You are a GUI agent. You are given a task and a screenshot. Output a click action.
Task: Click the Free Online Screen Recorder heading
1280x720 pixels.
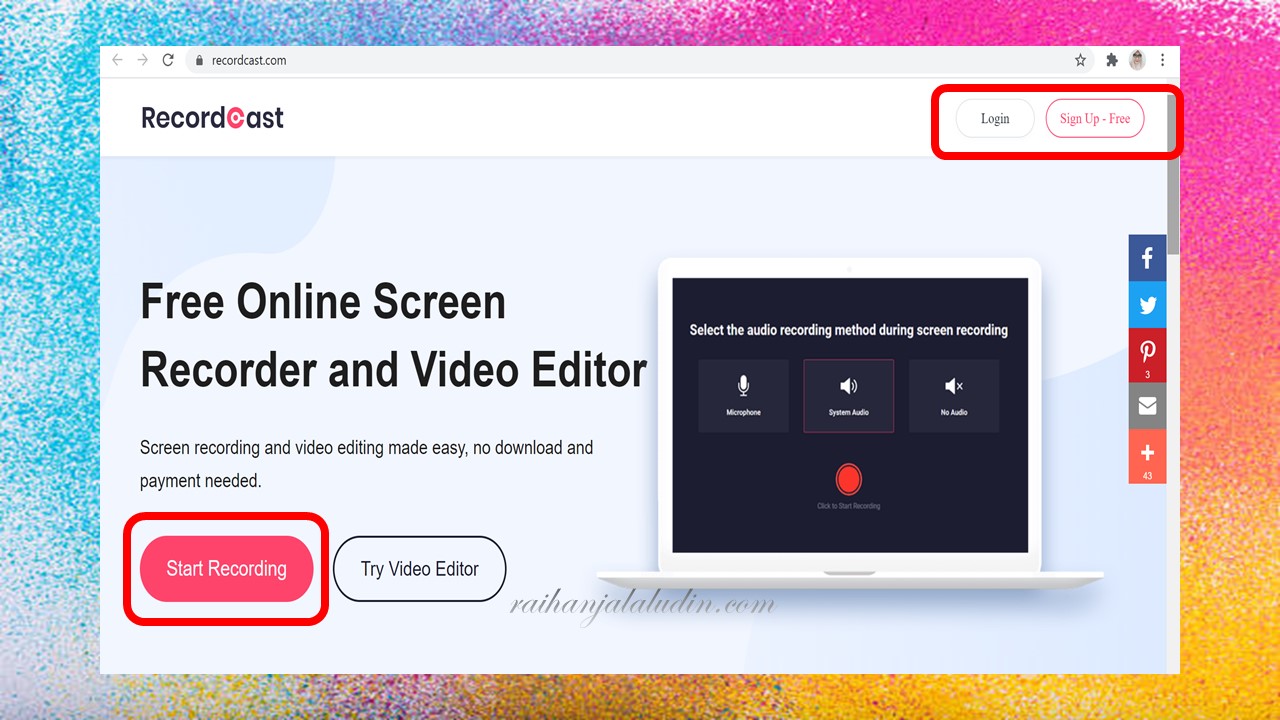[393, 336]
